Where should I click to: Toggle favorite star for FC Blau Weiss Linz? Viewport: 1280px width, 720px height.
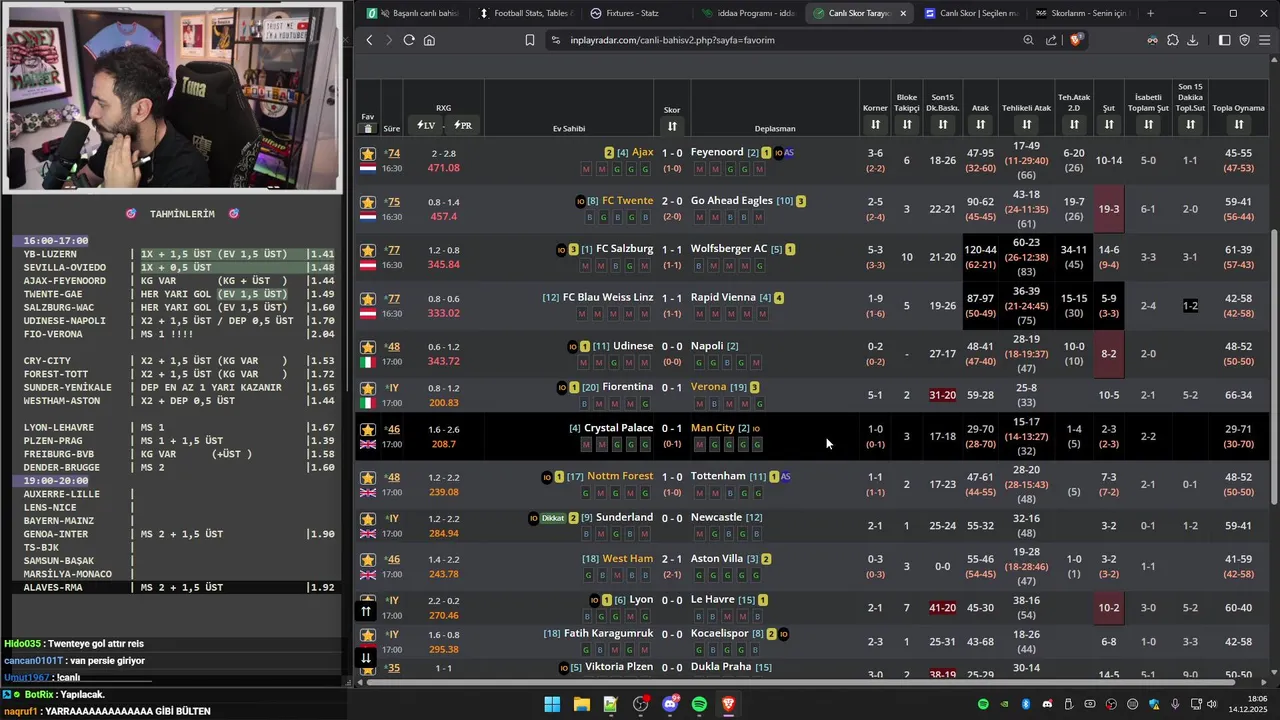click(x=368, y=298)
